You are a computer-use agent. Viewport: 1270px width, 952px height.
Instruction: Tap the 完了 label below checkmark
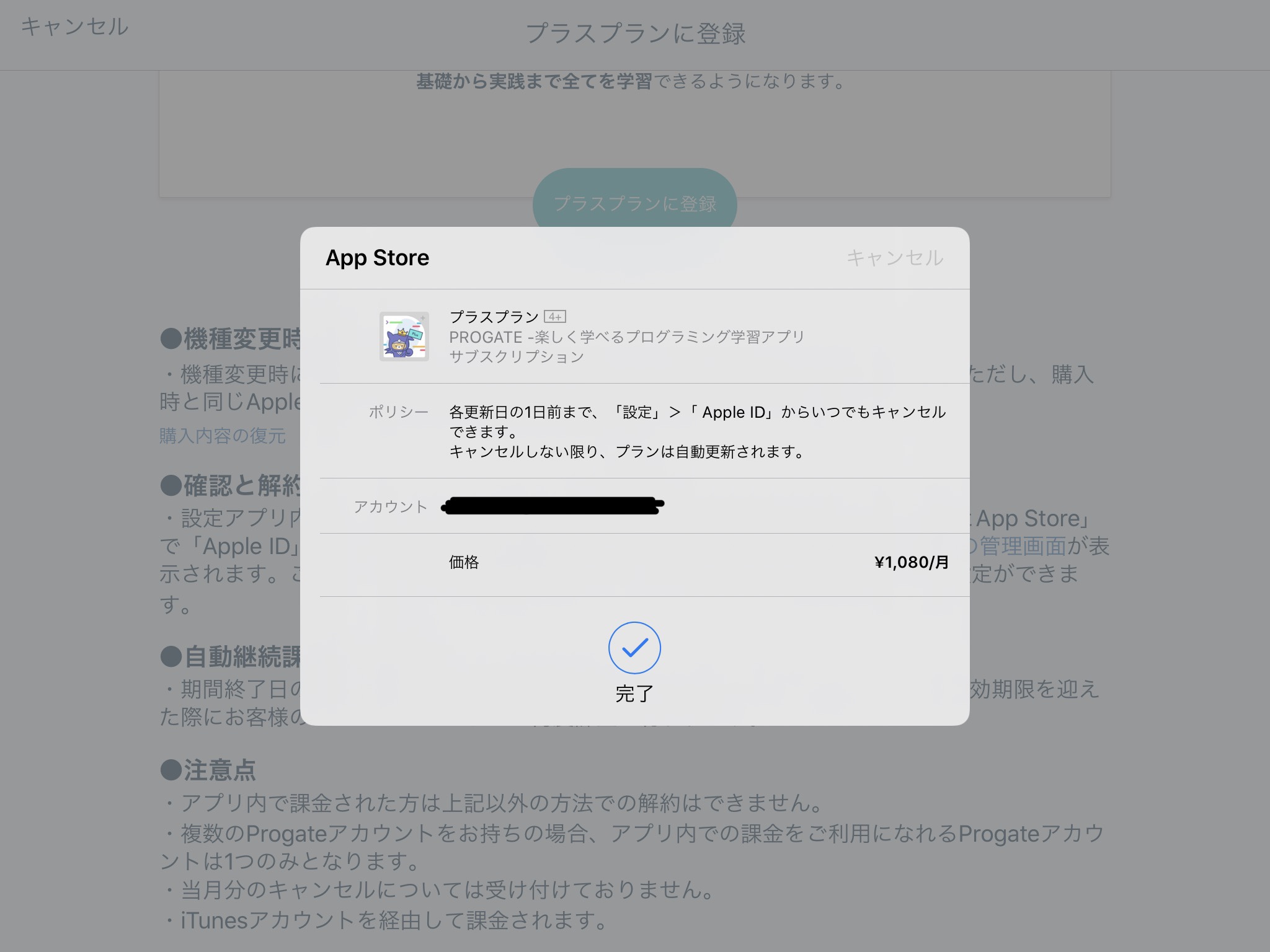point(634,694)
